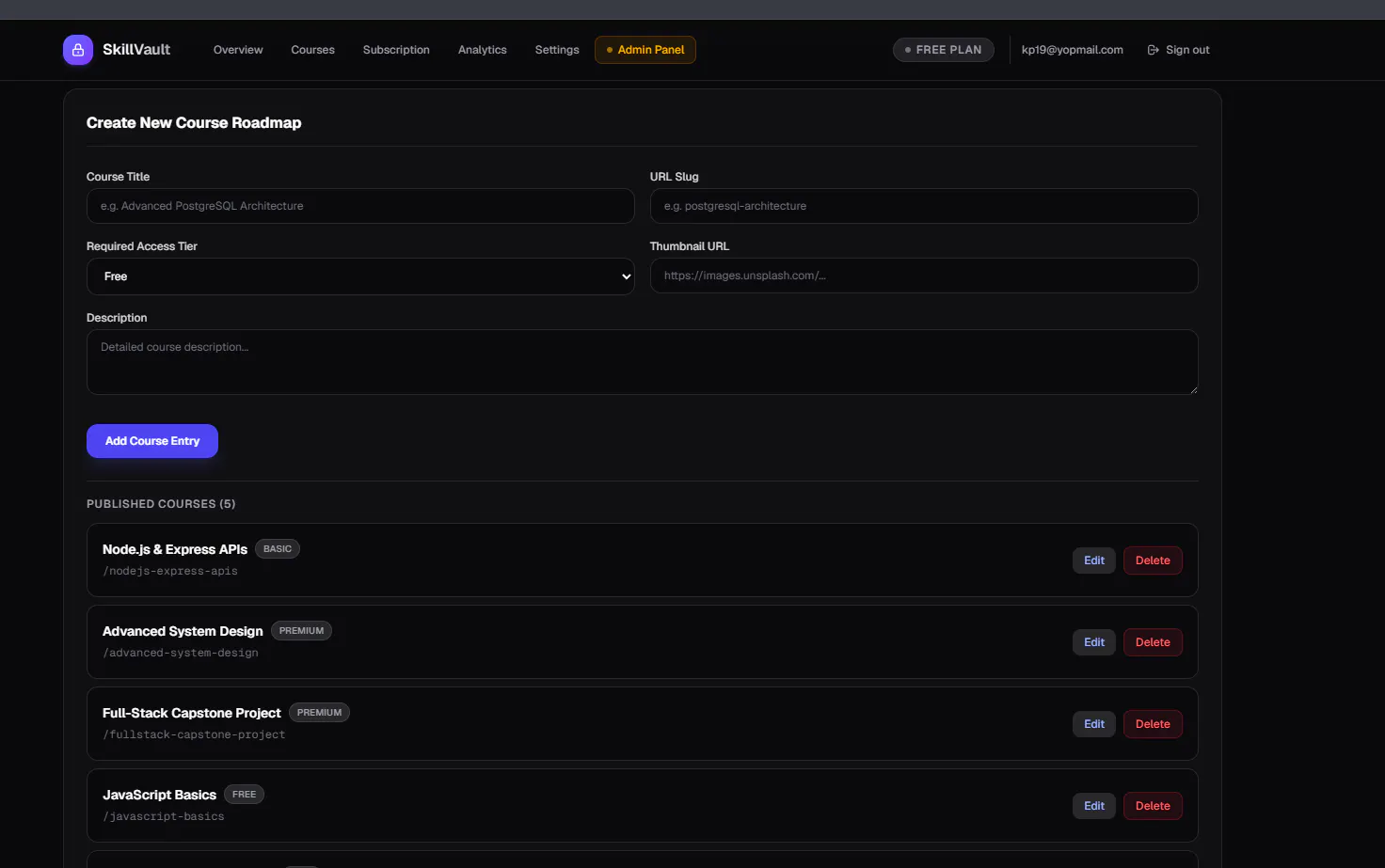1385x868 pixels.
Task: Click inside the Description textarea
Action: 643,362
